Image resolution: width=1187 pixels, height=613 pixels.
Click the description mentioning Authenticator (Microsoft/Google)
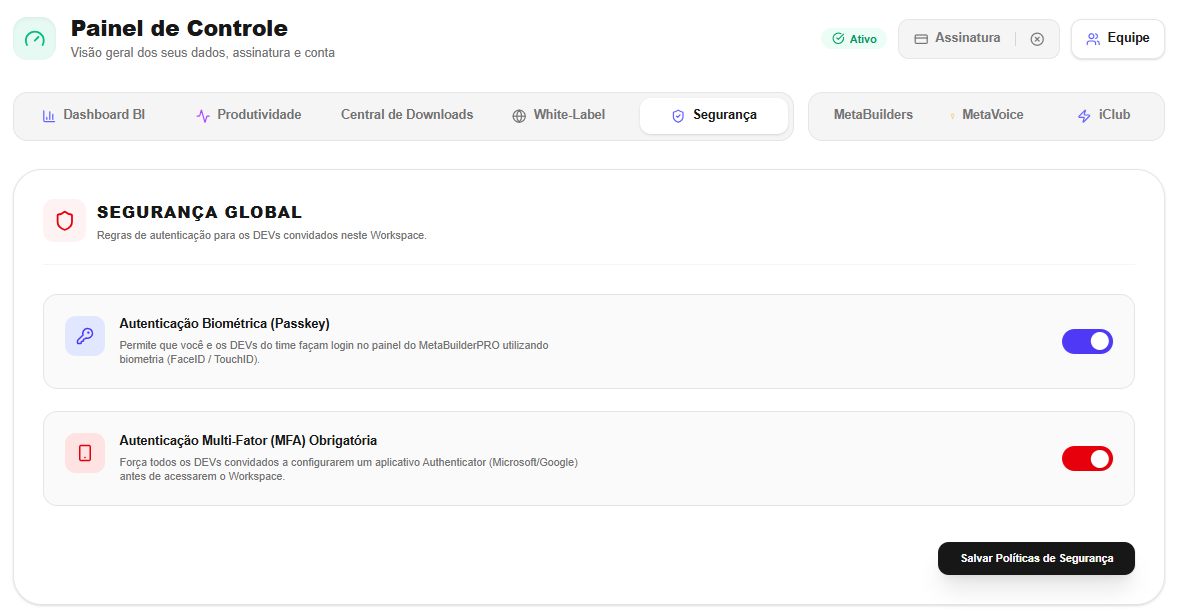click(348, 469)
